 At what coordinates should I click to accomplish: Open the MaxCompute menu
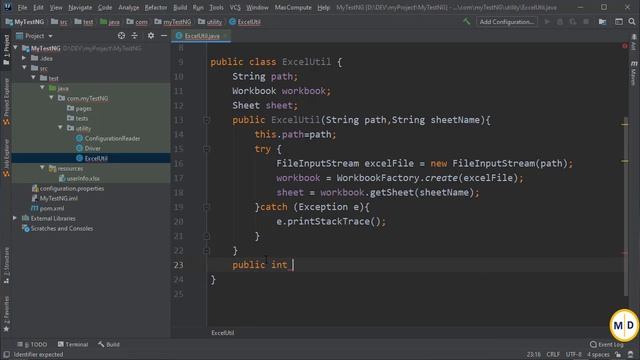click(293, 7)
